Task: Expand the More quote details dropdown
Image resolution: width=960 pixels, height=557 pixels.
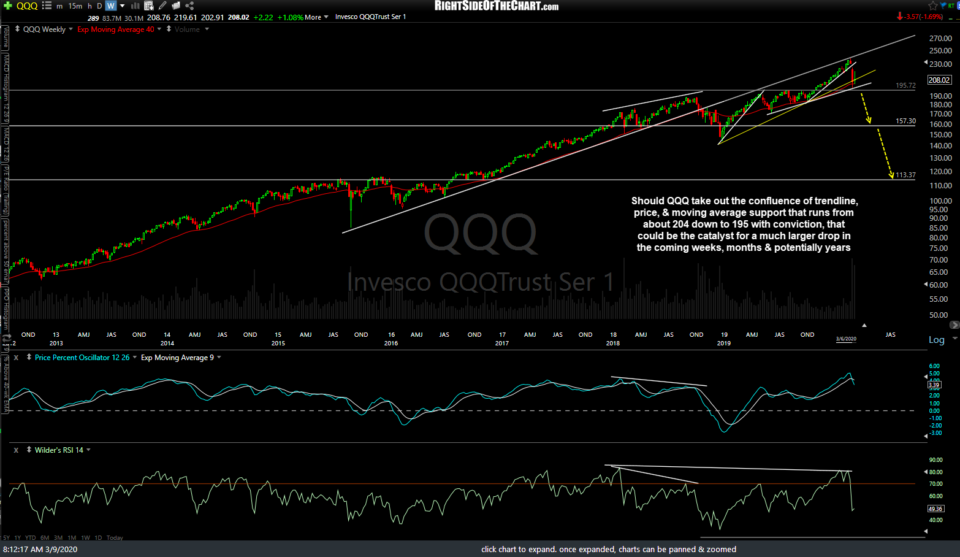Action: [x=317, y=17]
